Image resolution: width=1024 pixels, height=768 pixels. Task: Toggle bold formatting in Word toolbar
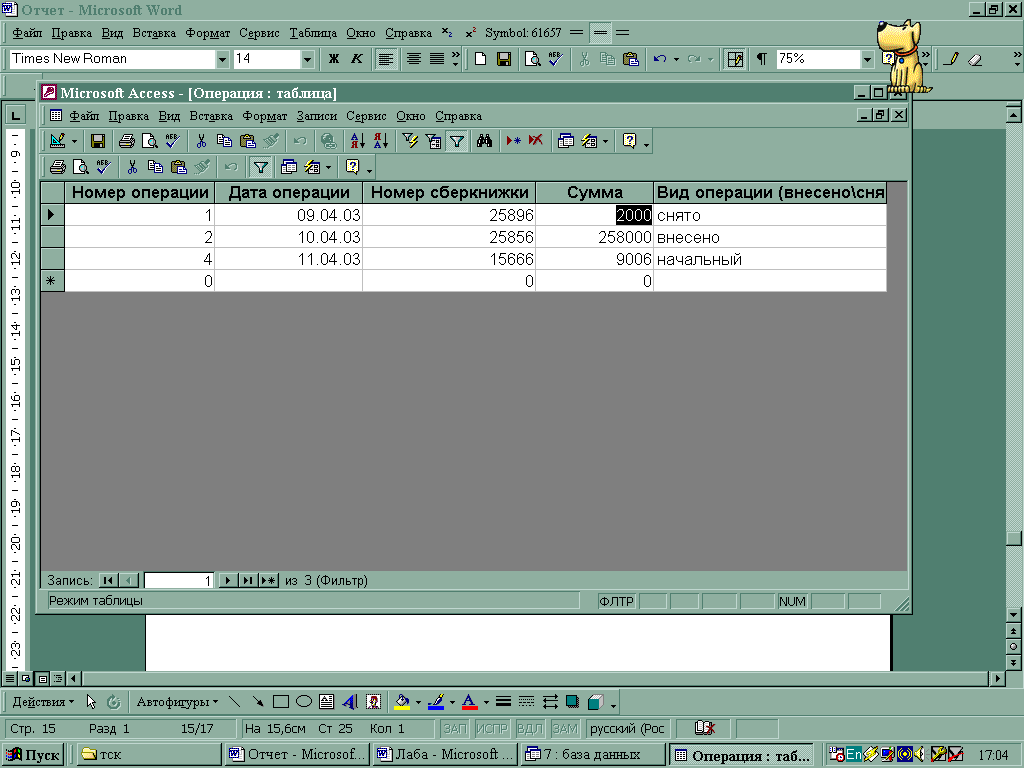334,59
